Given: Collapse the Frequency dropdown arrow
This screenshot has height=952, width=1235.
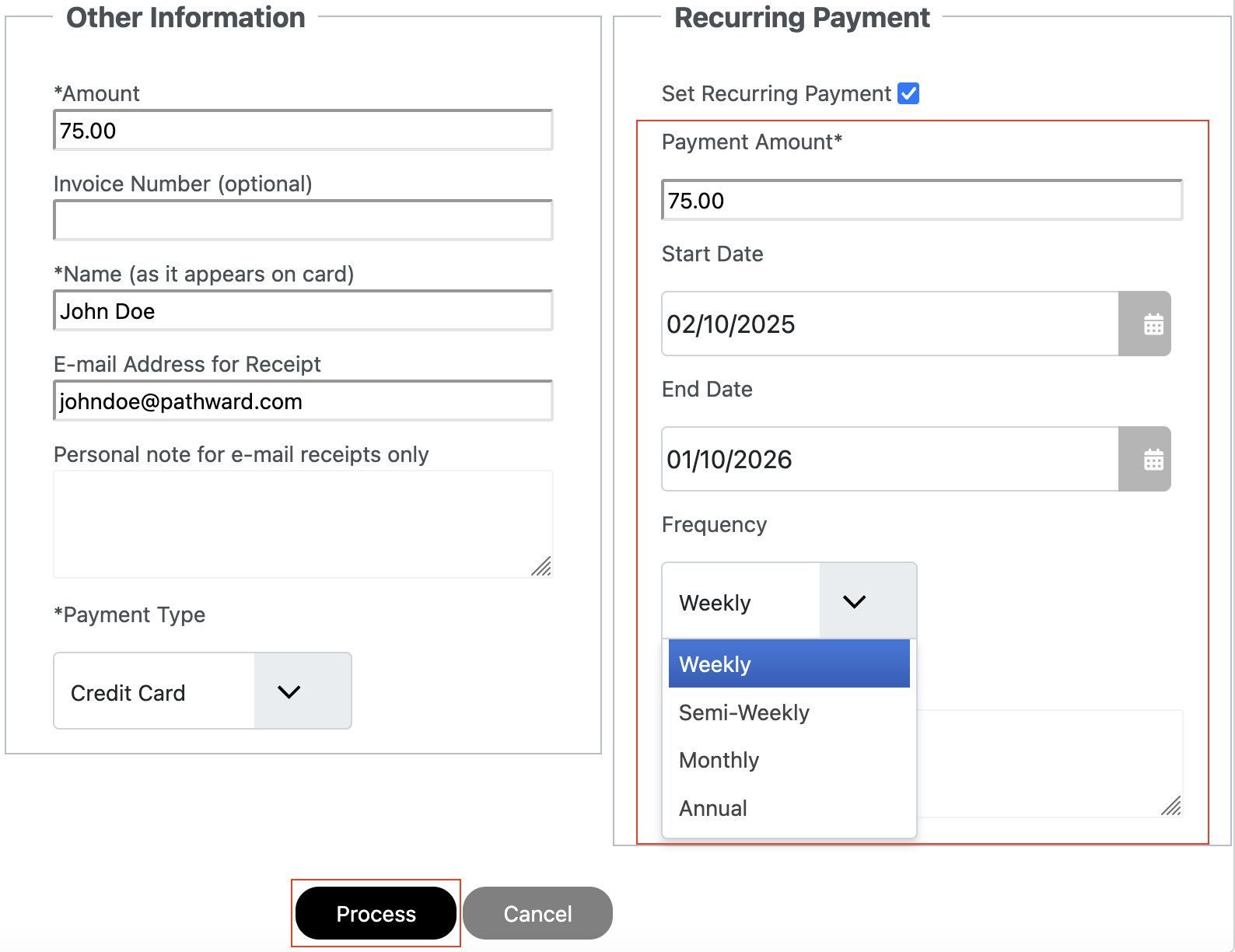Looking at the screenshot, I should (854, 602).
